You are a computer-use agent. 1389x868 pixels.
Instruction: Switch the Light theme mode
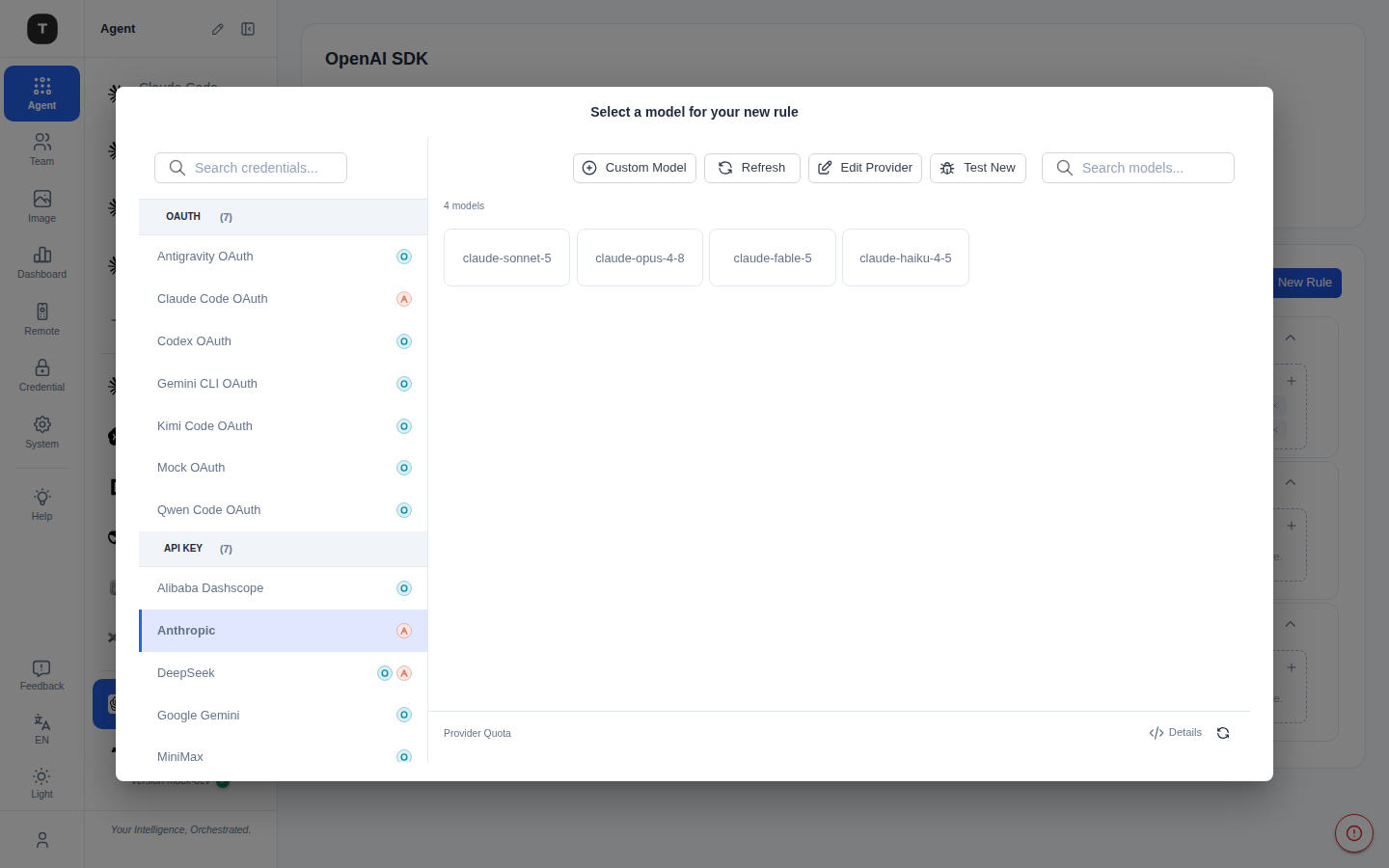click(41, 783)
